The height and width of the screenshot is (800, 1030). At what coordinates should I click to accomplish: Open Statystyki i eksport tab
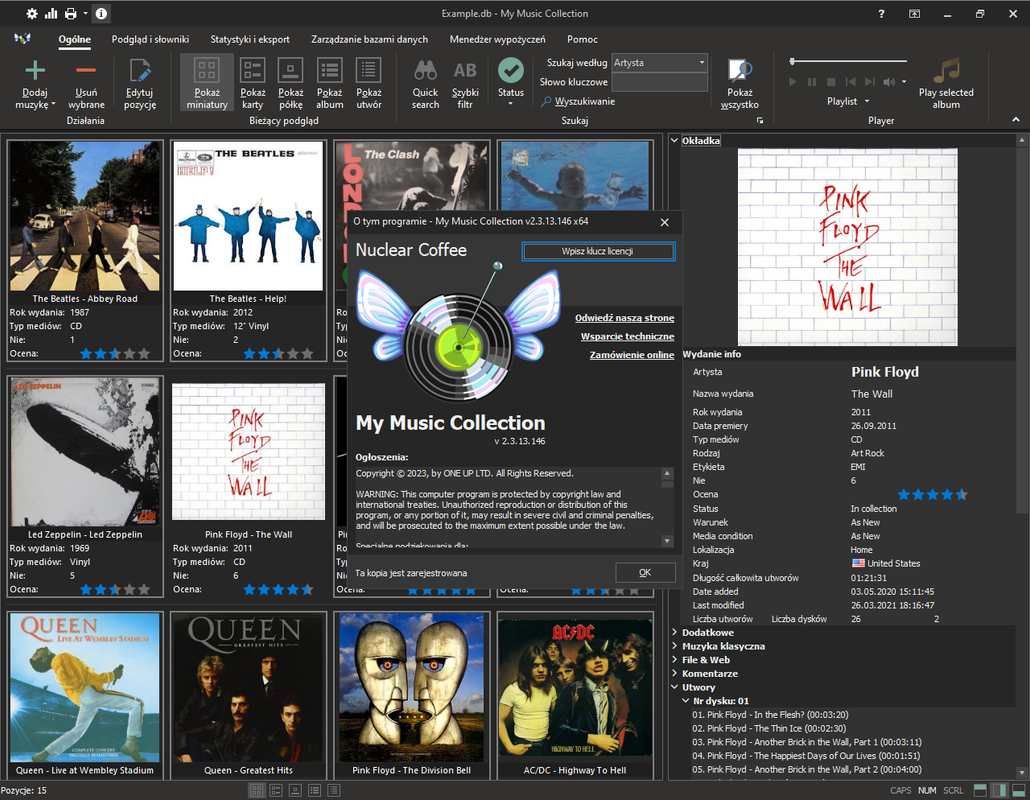click(250, 39)
